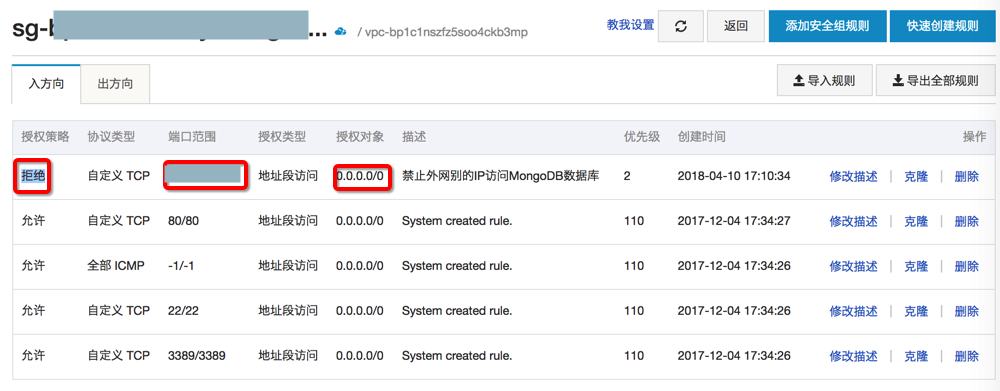Click the MongoDB rule description text
Viewport: 1000px width, 391px height.
pyautogui.click(x=500, y=176)
